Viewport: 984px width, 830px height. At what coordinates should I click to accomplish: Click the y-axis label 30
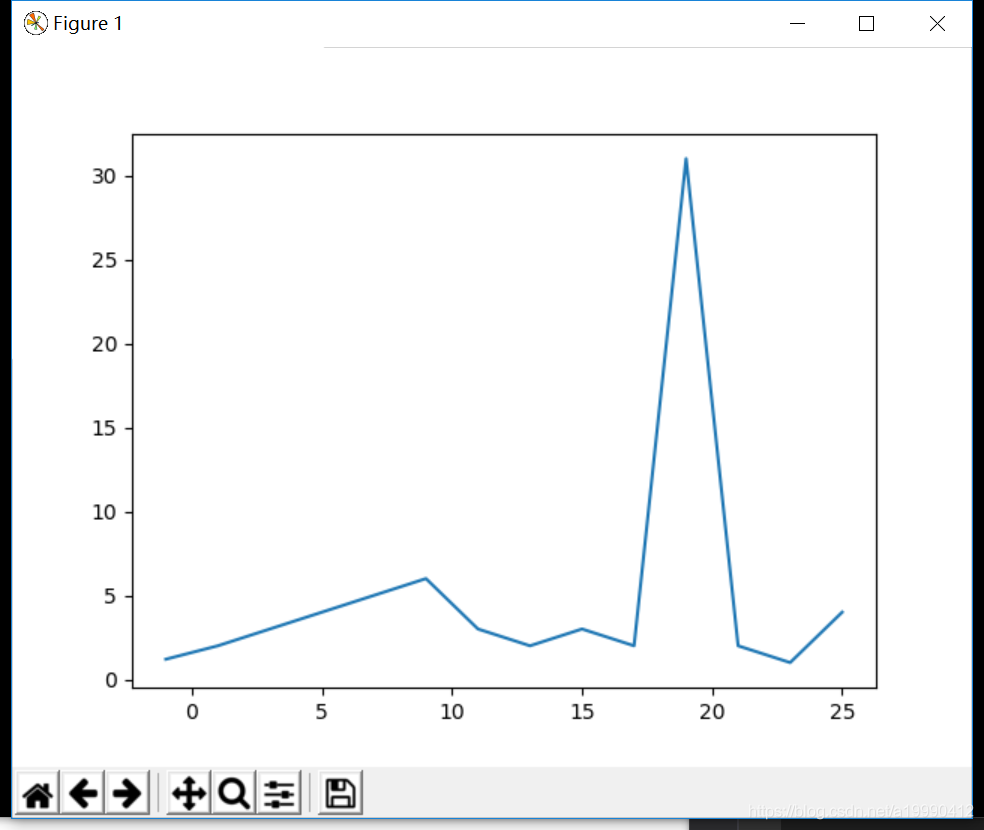104,177
